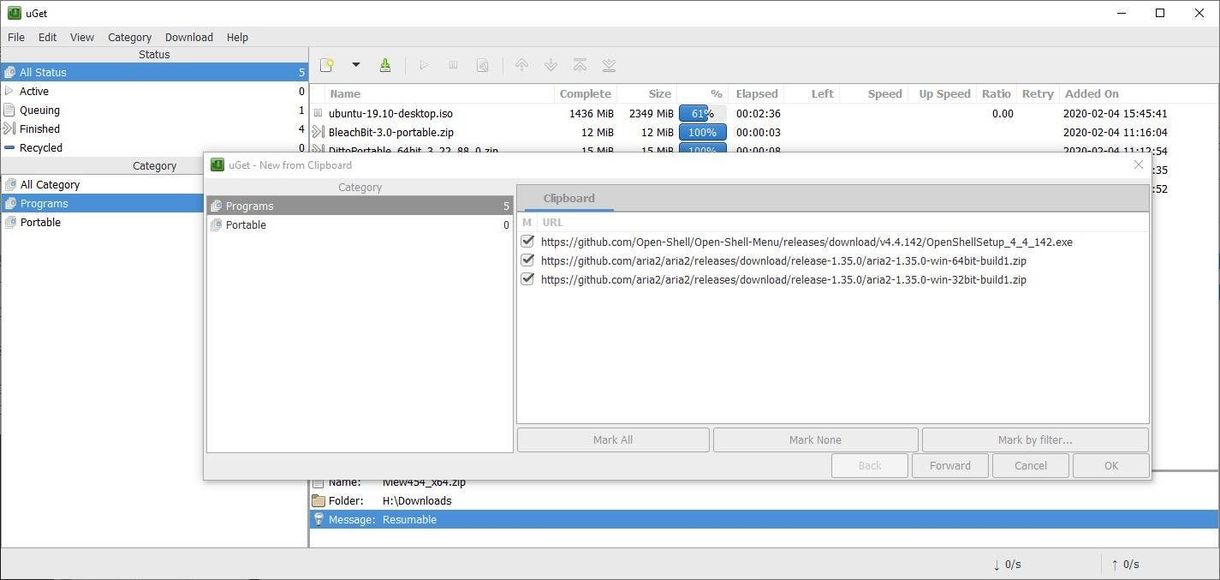Close the New from Clipboard dialog

1138,165
